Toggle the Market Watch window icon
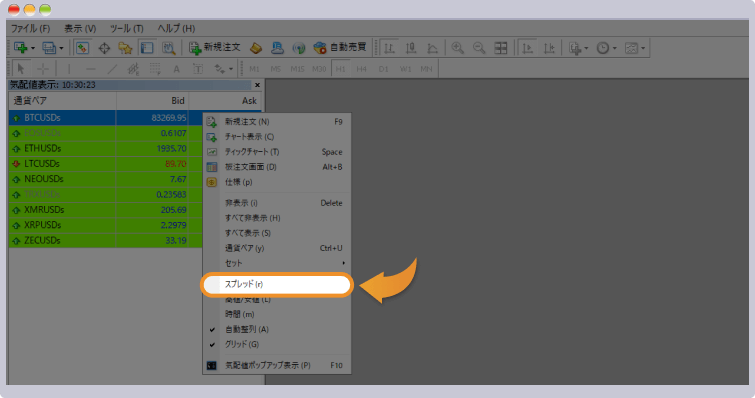 pos(82,48)
